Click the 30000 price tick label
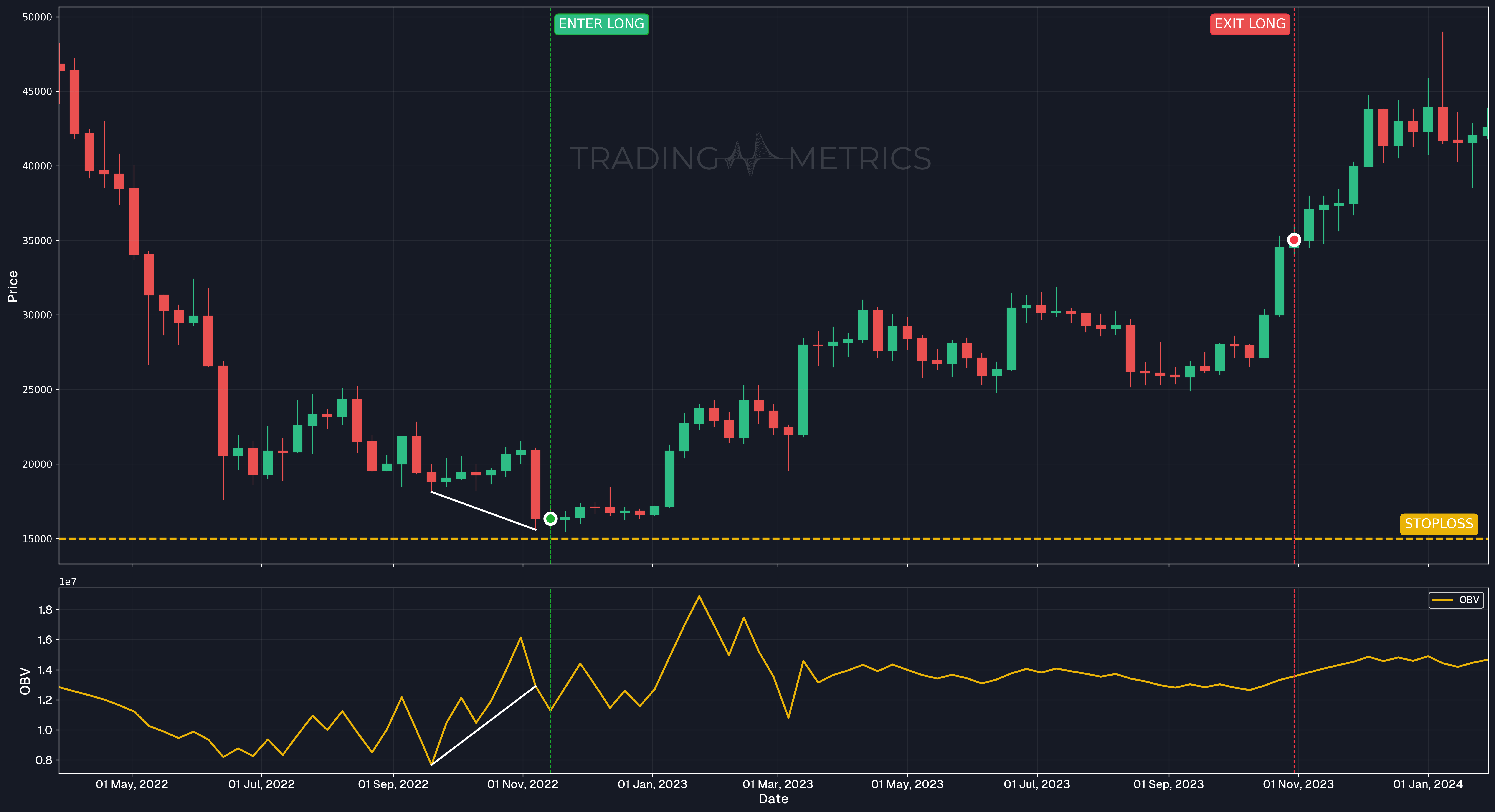Screen dimensions: 1495x812 tap(37, 315)
